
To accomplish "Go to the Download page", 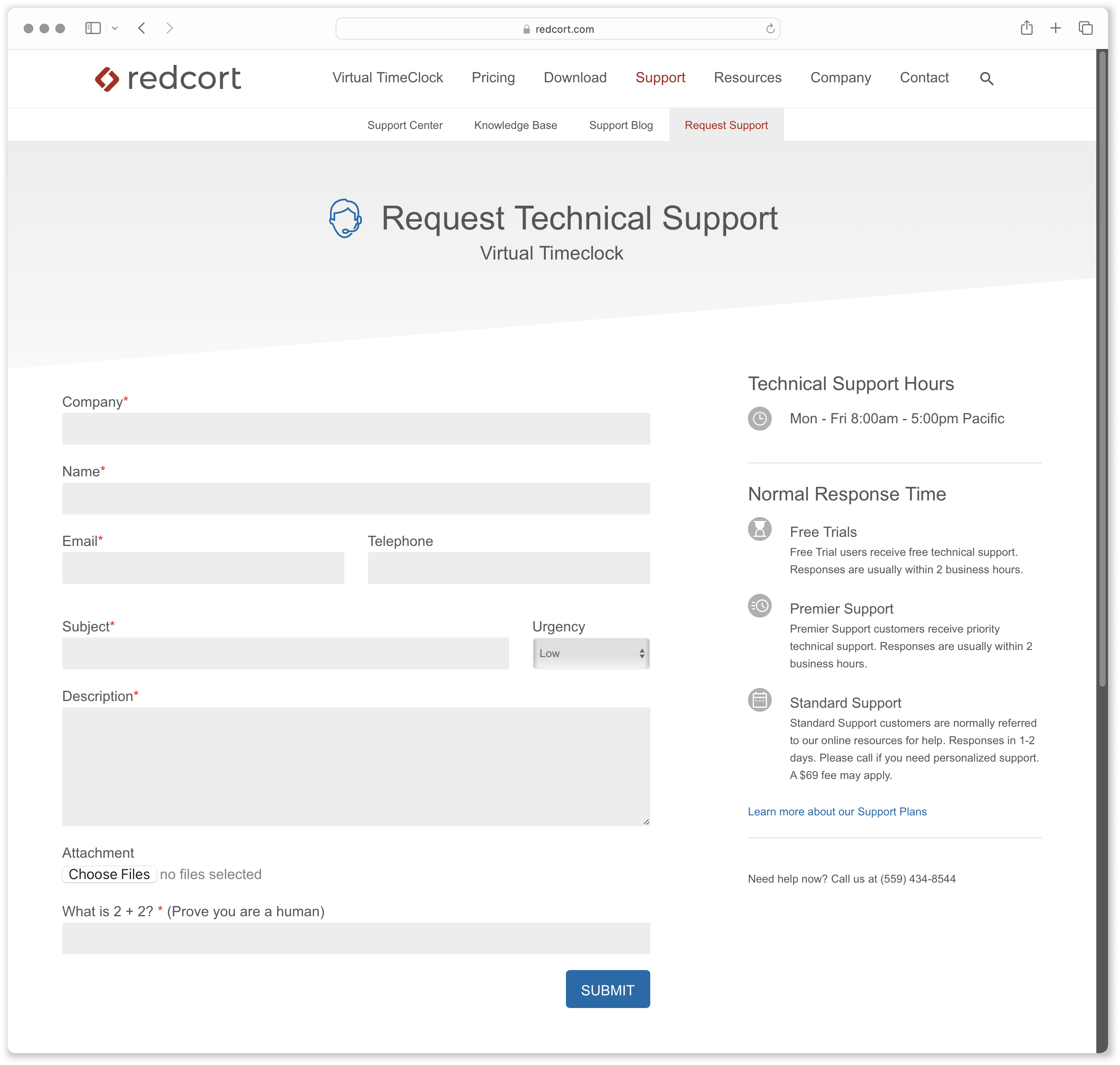I will point(575,78).
